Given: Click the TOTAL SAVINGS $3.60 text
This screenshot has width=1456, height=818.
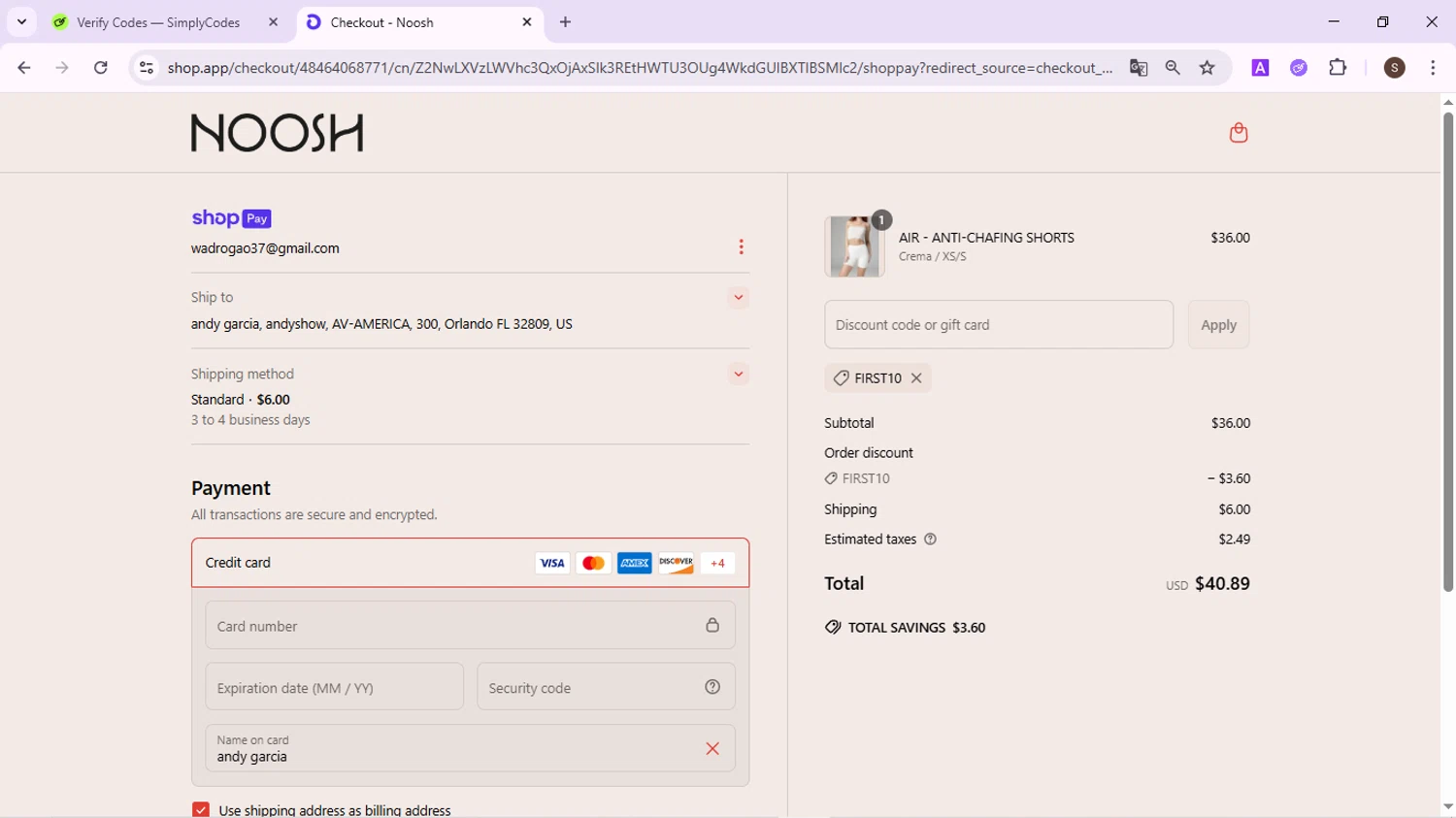Looking at the screenshot, I should pyautogui.click(x=916, y=628).
